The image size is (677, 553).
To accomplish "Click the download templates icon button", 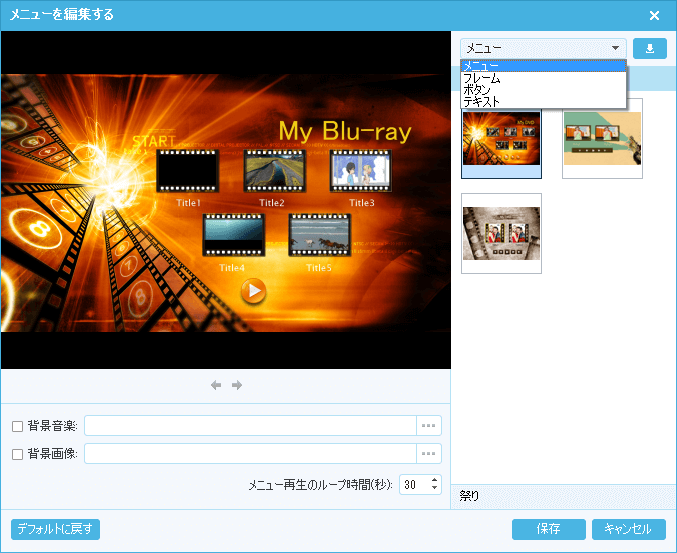I will 650,48.
